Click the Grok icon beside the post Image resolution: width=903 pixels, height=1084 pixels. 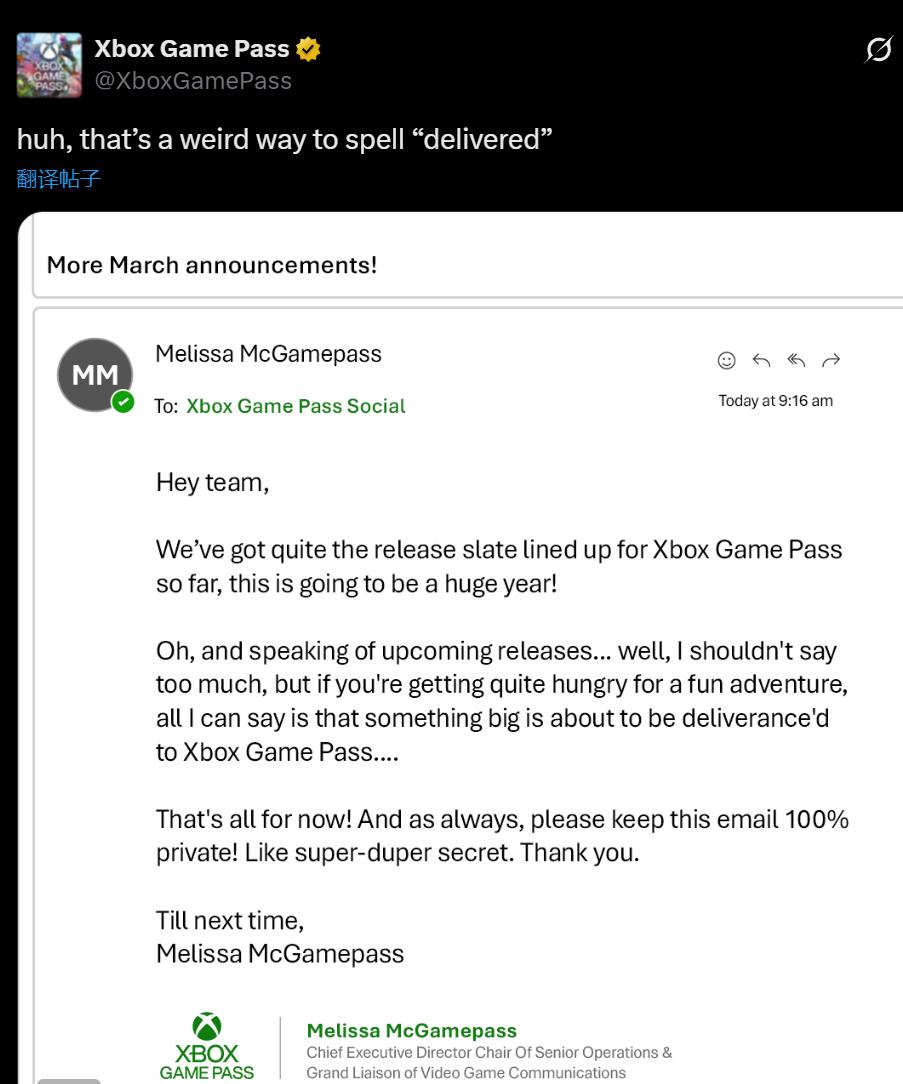[x=878, y=51]
